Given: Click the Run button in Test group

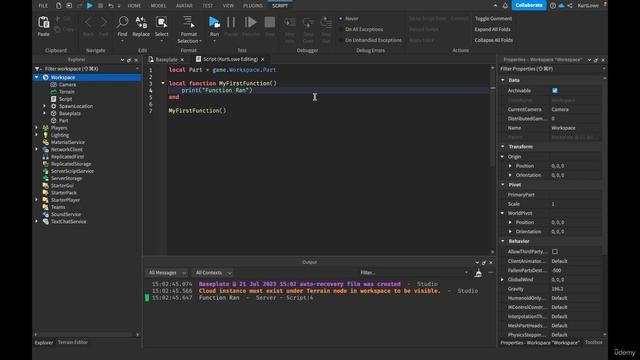Looking at the screenshot, I should click(x=214, y=23).
